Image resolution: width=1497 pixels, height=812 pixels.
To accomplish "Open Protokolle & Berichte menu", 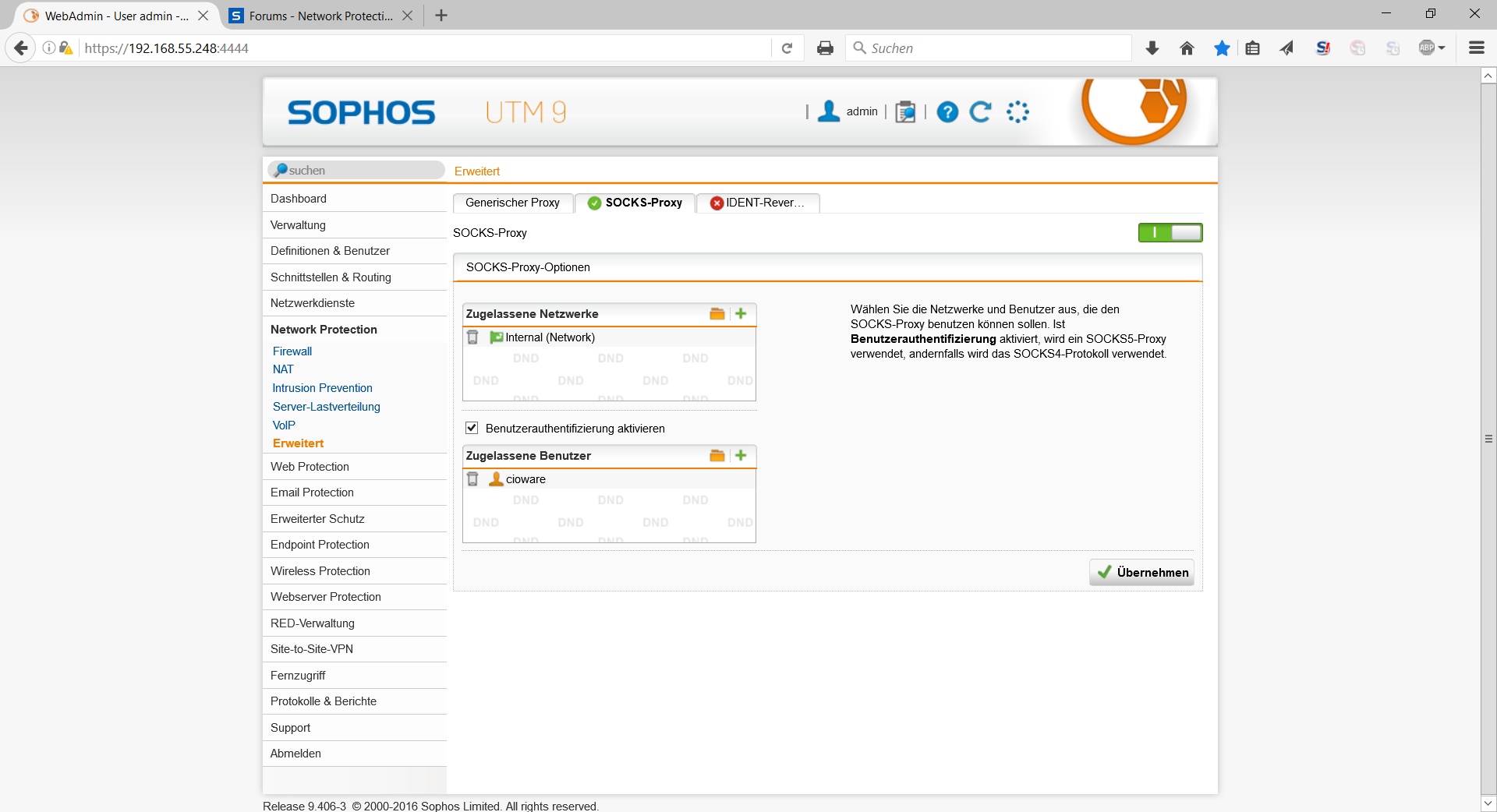I will tap(355, 701).
